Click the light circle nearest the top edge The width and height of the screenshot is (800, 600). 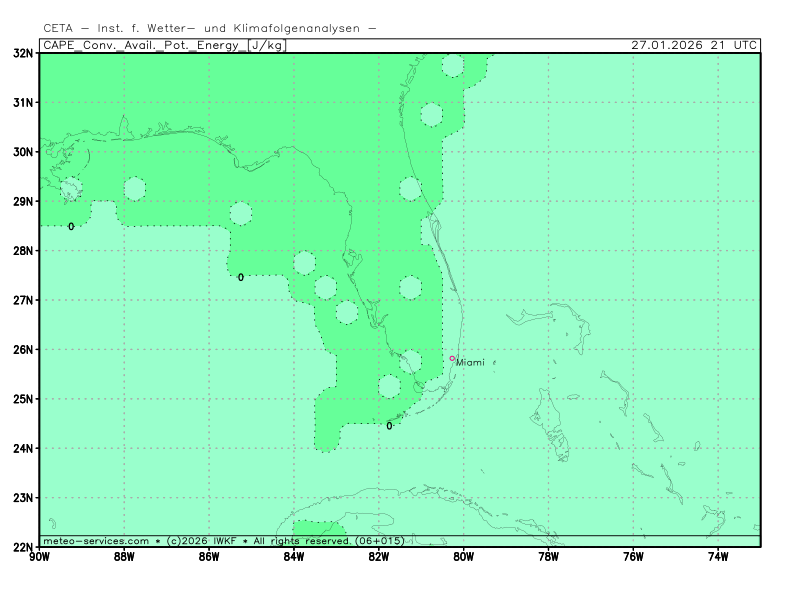coord(452,66)
